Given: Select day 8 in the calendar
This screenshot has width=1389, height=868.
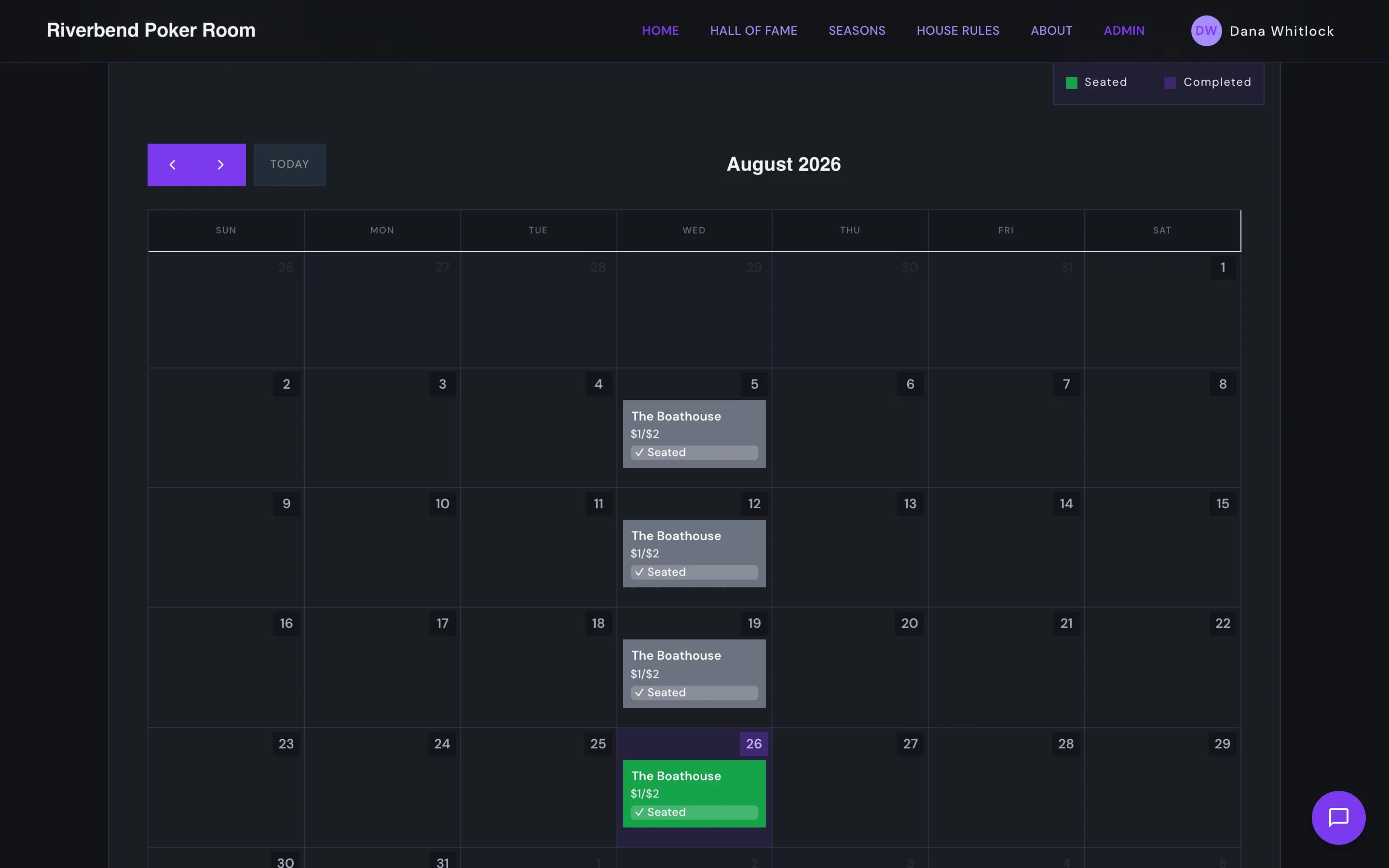Looking at the screenshot, I should click(1223, 384).
